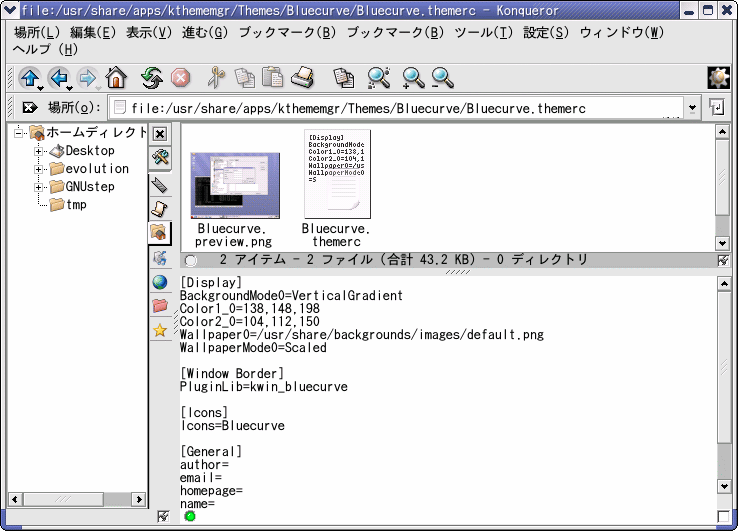Zoom in with the plus magnifier
The width and height of the screenshot is (738, 531).
[x=413, y=78]
